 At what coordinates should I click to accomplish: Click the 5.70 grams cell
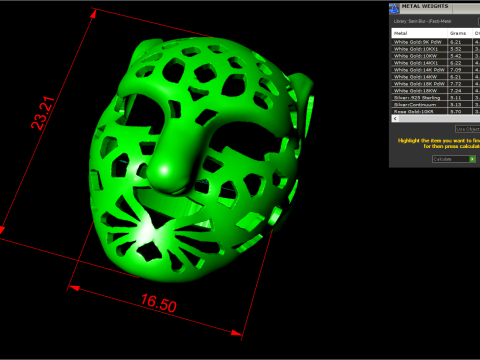pos(460,111)
